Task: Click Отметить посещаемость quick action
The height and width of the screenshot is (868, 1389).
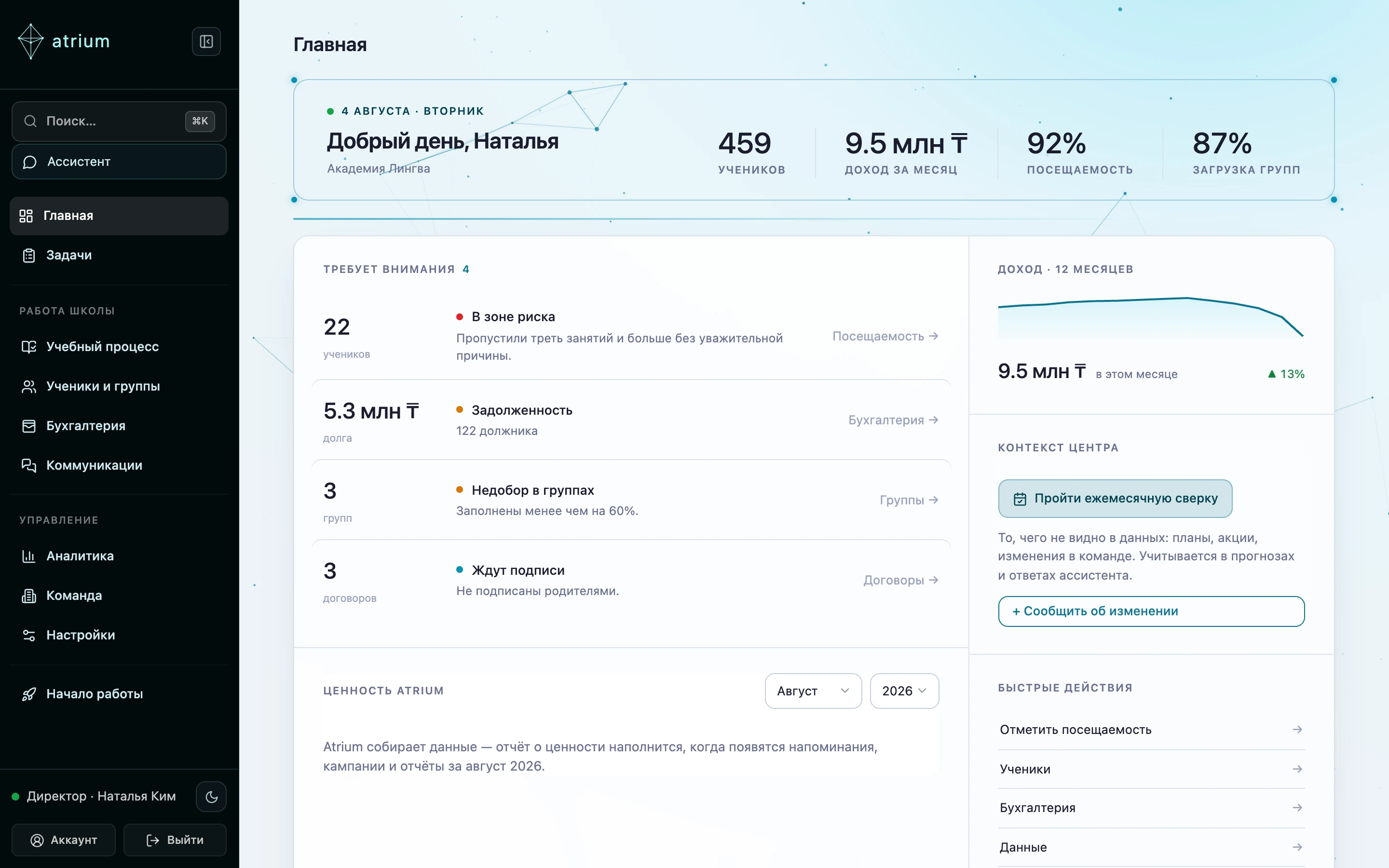Action: 1151,730
